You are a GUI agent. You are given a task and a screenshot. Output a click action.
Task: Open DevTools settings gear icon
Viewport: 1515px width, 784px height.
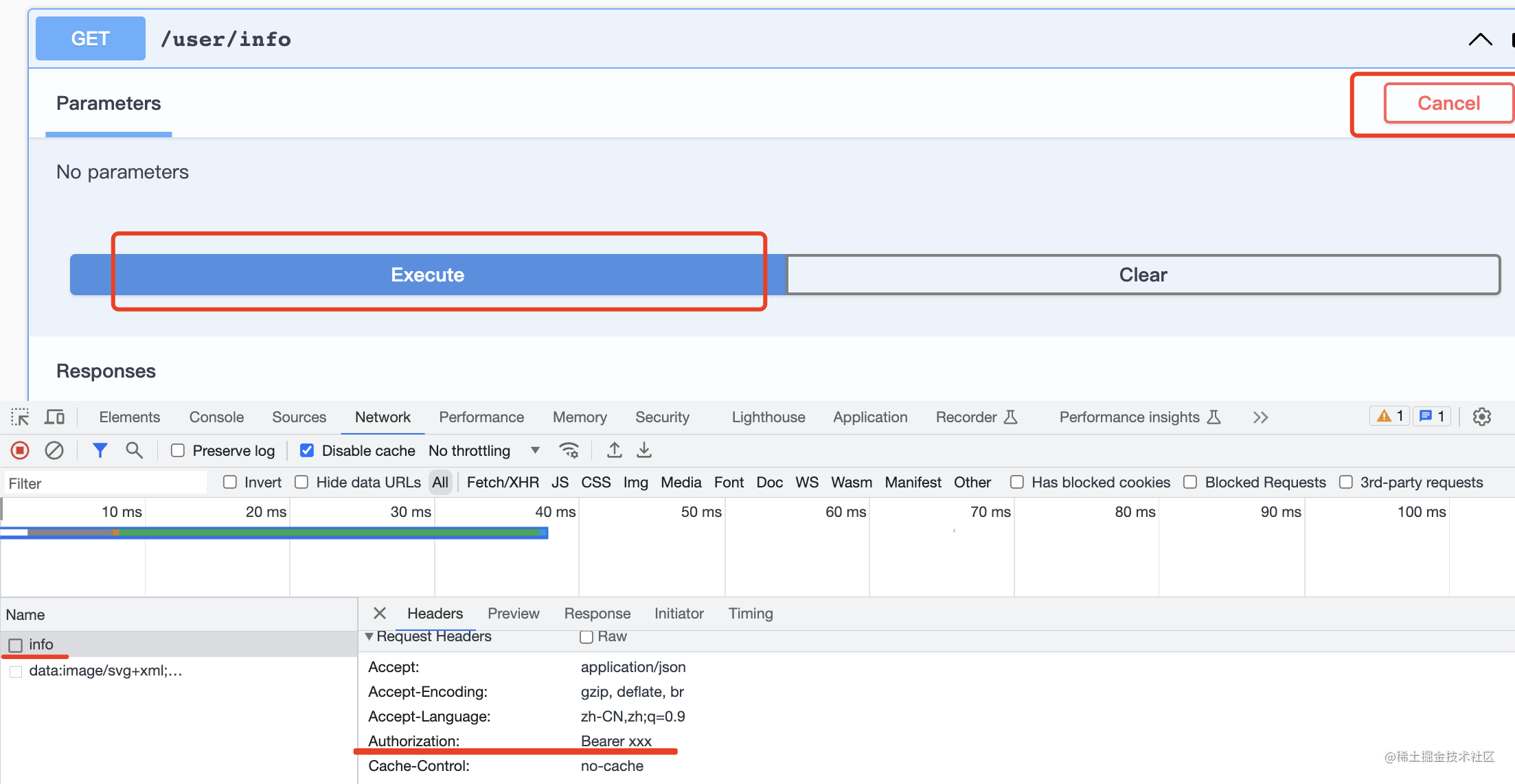1482,417
